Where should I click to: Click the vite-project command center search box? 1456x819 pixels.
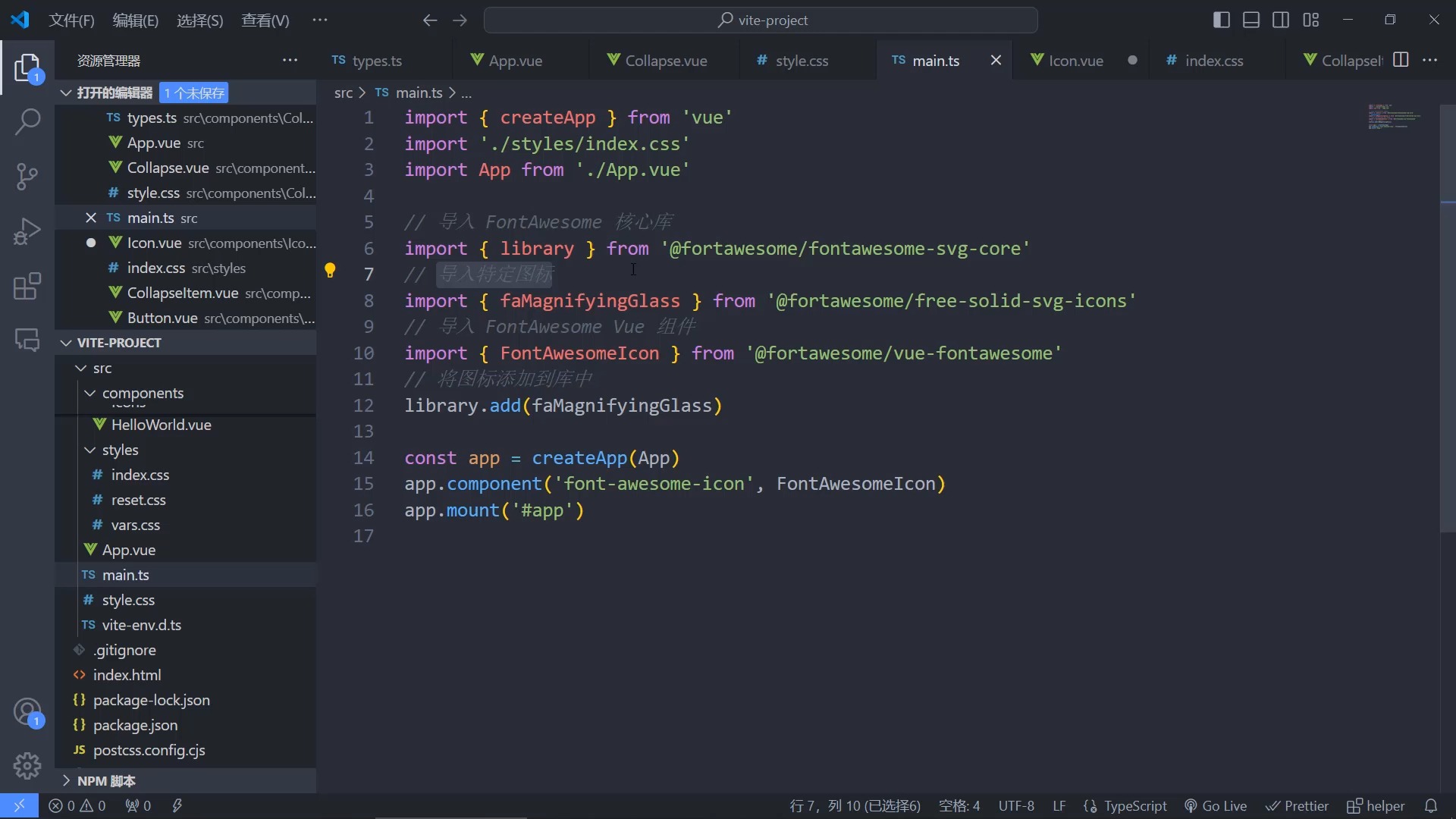(x=761, y=20)
